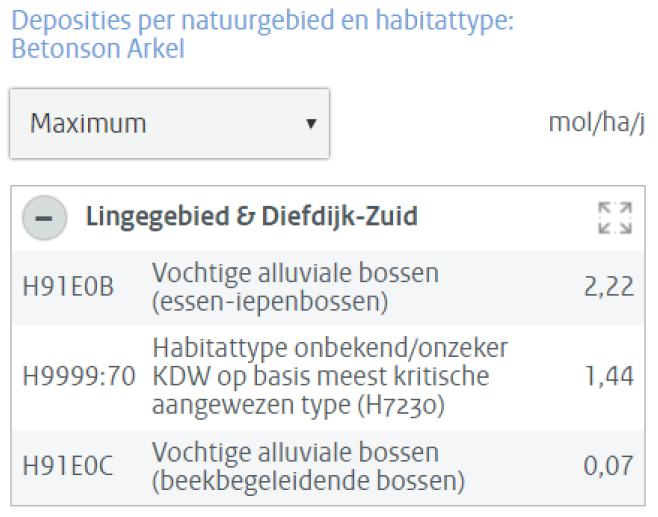Click the '(beekbegeleidende bossen)' text
The height and width of the screenshot is (517, 658).
click(x=308, y=481)
